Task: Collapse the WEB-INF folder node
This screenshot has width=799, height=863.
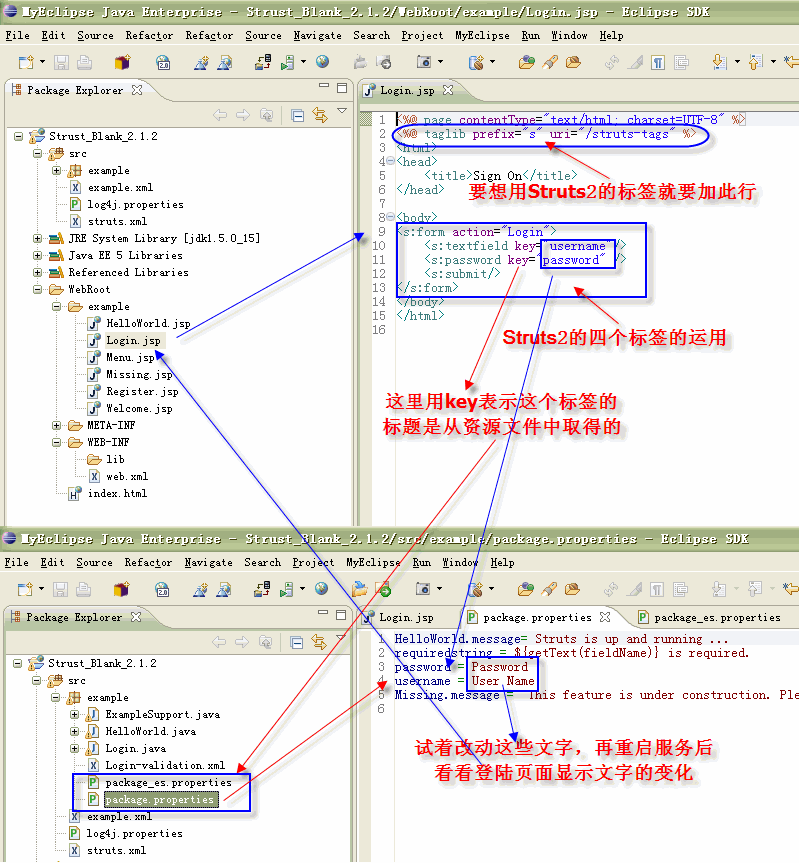Action: pos(56,443)
